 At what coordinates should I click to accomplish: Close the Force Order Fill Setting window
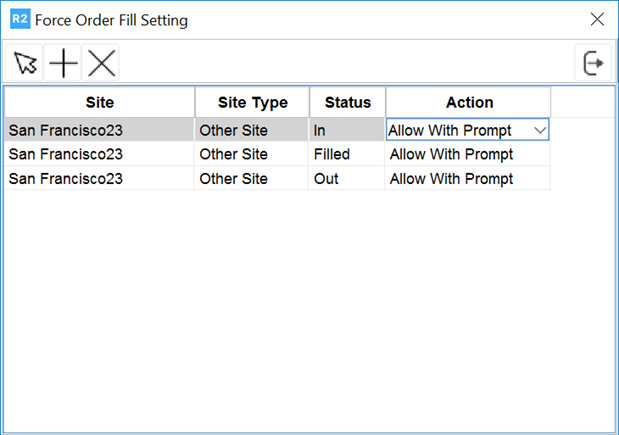597,19
